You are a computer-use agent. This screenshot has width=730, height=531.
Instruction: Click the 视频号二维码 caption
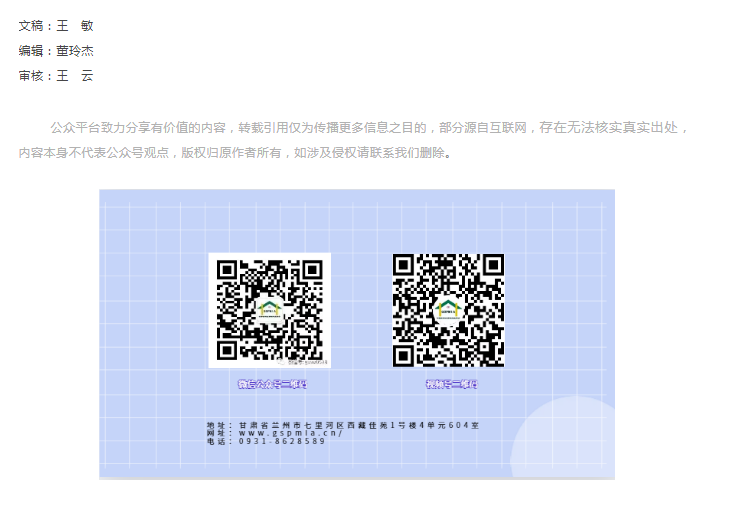pos(452,384)
